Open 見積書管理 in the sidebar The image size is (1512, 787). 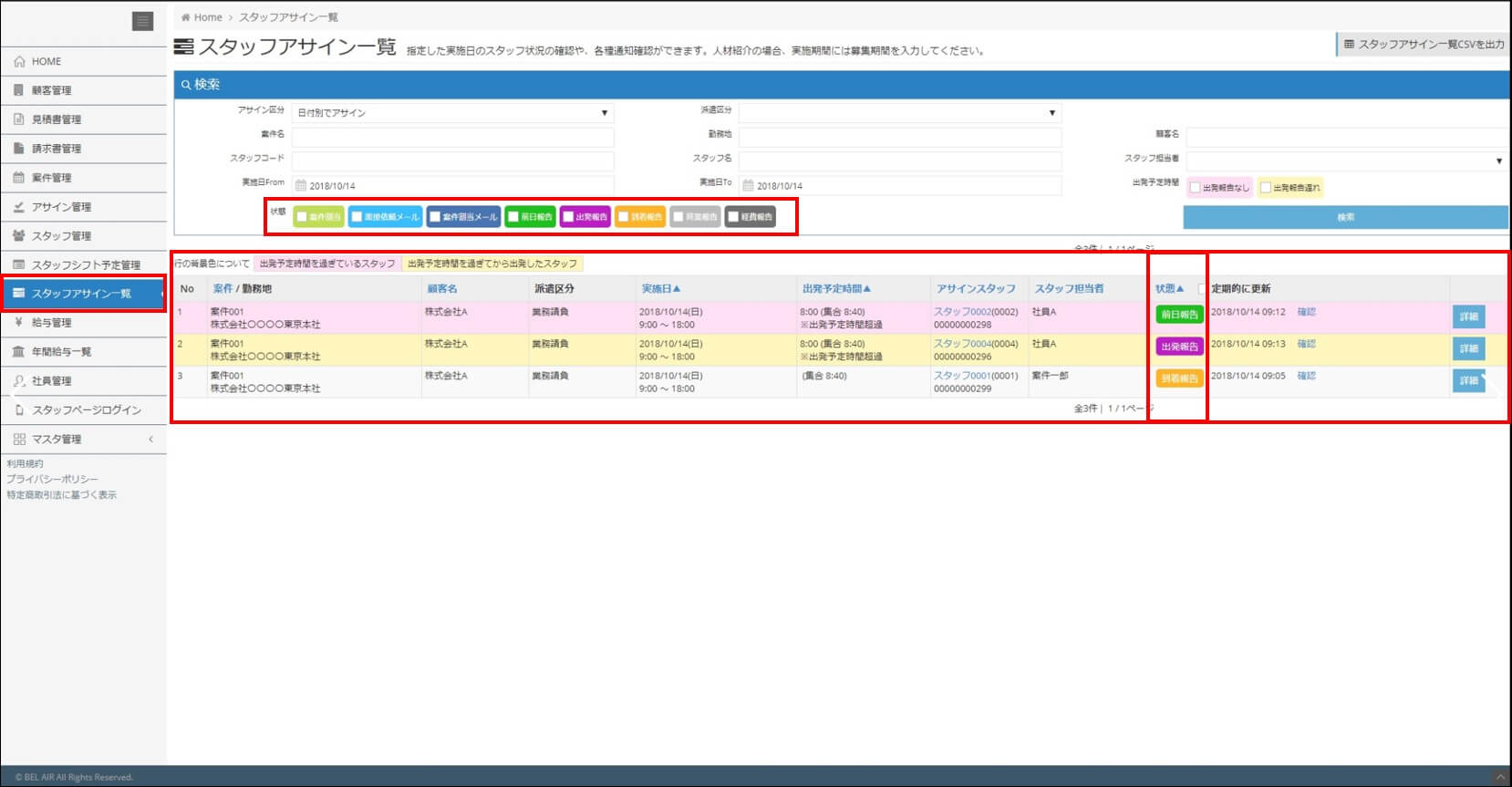57,119
